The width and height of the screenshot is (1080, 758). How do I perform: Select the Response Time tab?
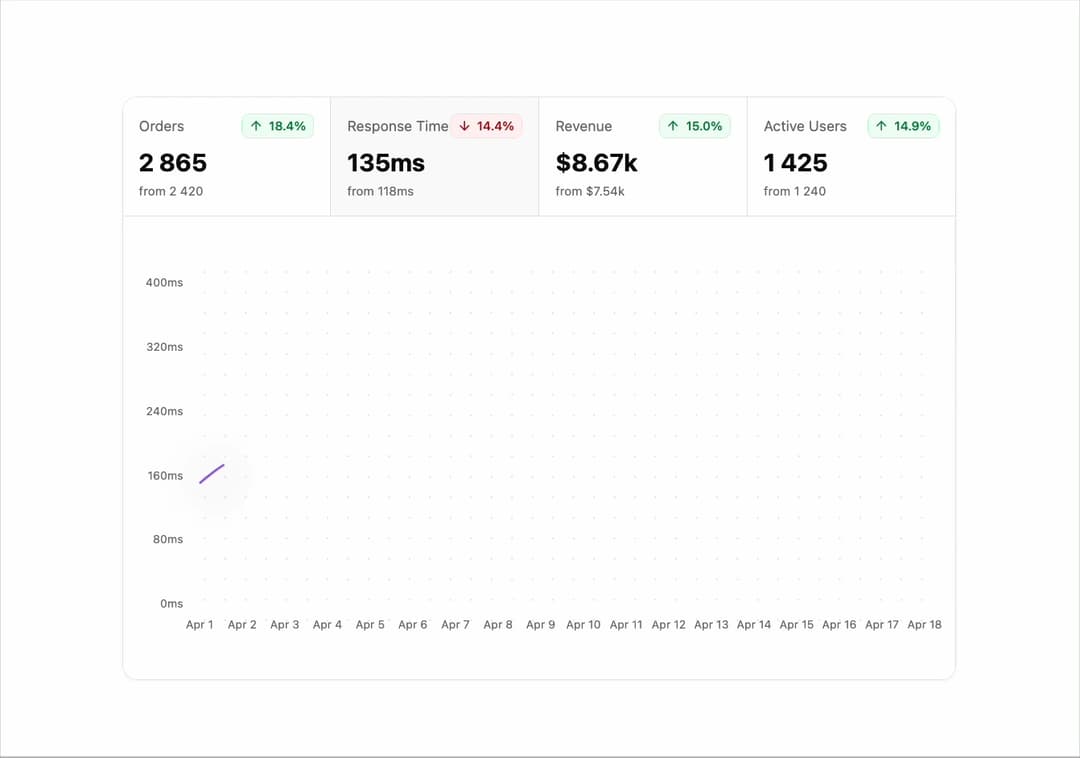click(x=435, y=157)
